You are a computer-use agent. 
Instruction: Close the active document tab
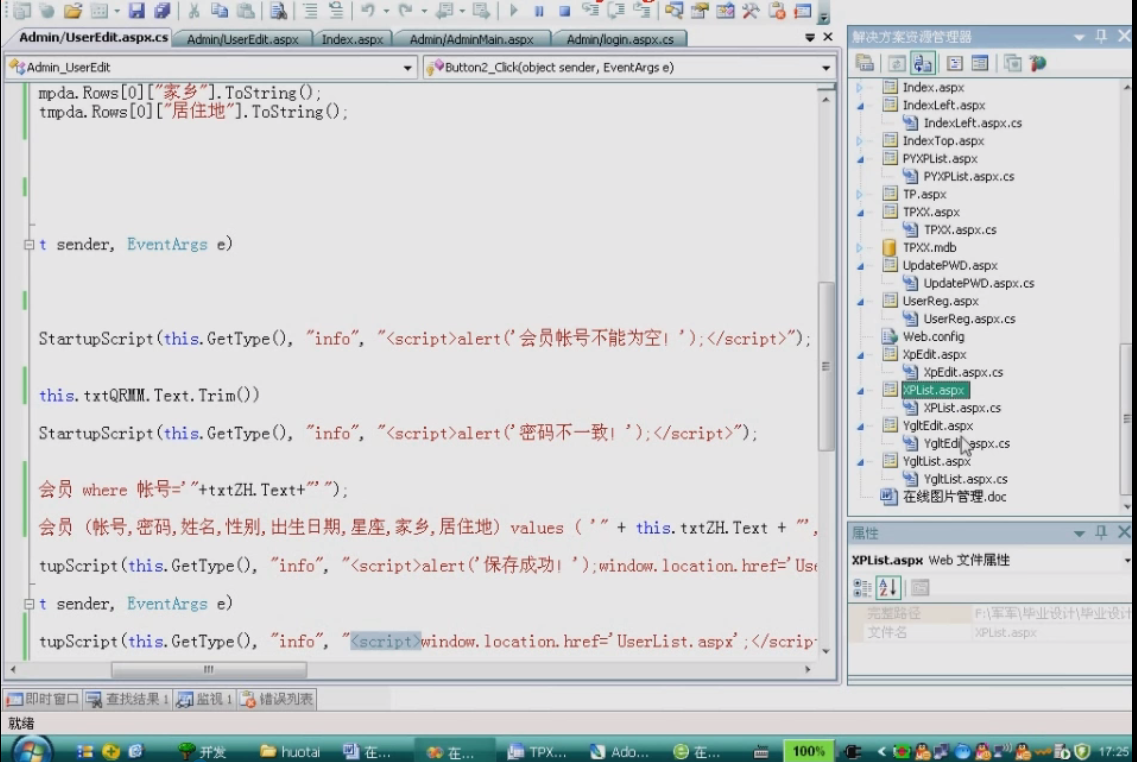point(828,36)
